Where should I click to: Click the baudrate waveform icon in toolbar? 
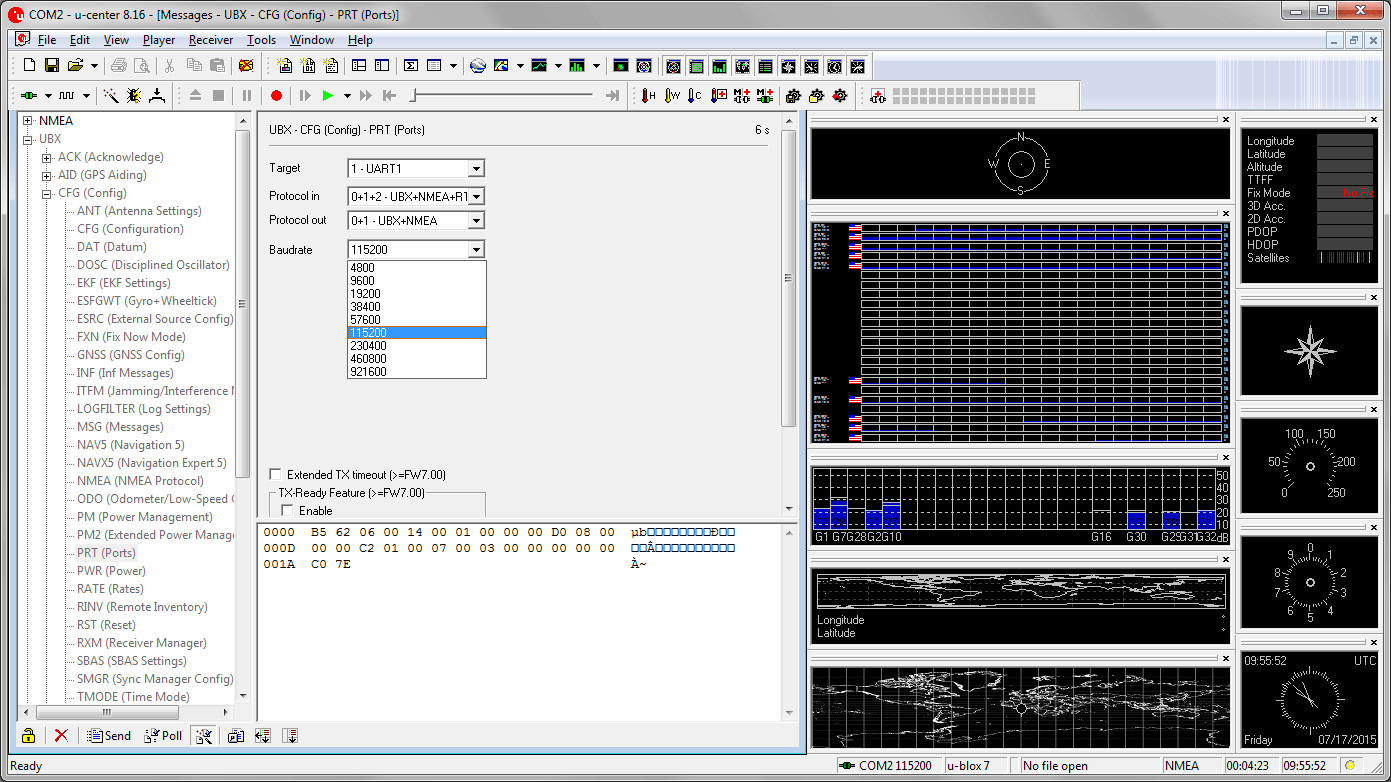(x=67, y=95)
